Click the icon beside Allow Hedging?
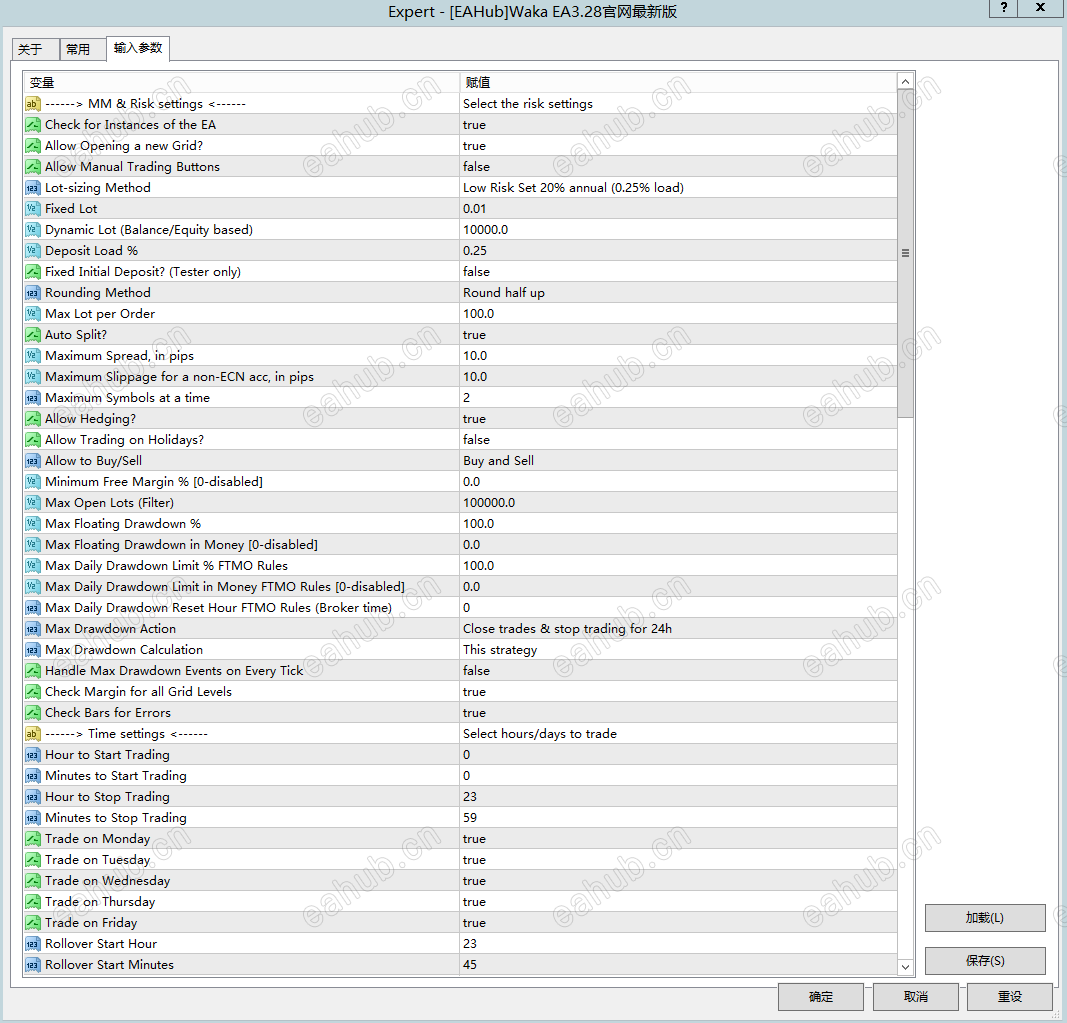Image resolution: width=1067 pixels, height=1023 pixels. [x=33, y=419]
